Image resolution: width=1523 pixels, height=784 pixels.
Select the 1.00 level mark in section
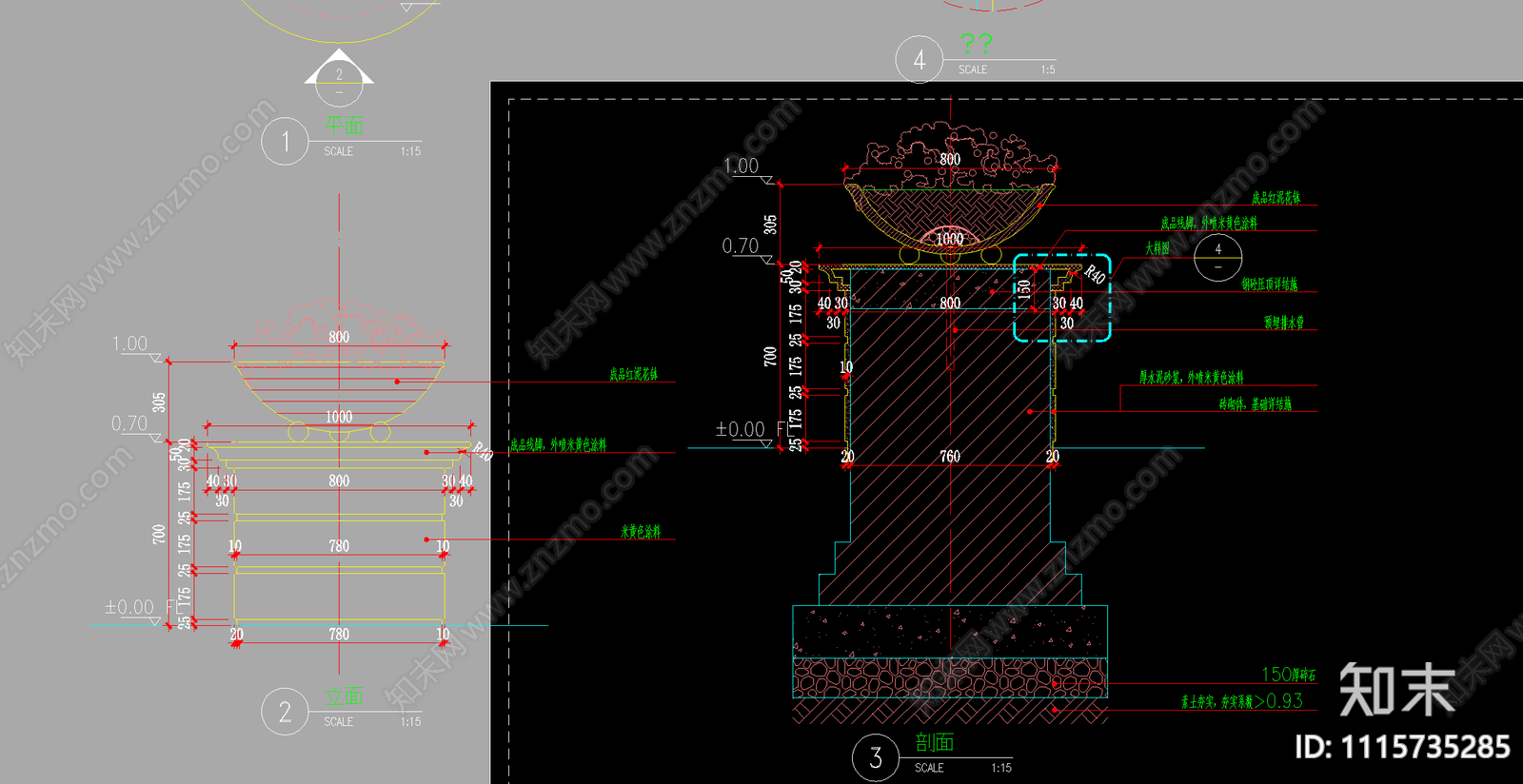pyautogui.click(x=741, y=166)
